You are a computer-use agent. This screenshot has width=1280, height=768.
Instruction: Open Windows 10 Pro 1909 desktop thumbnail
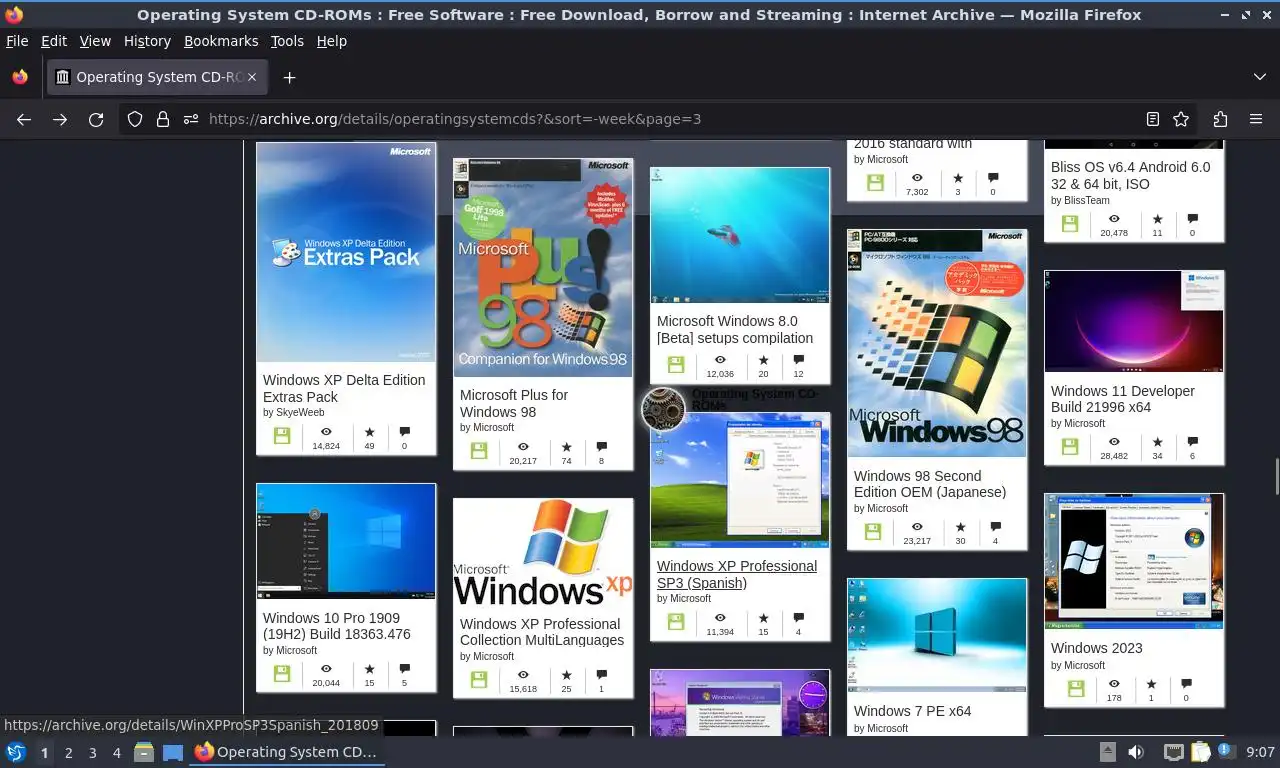pos(346,541)
